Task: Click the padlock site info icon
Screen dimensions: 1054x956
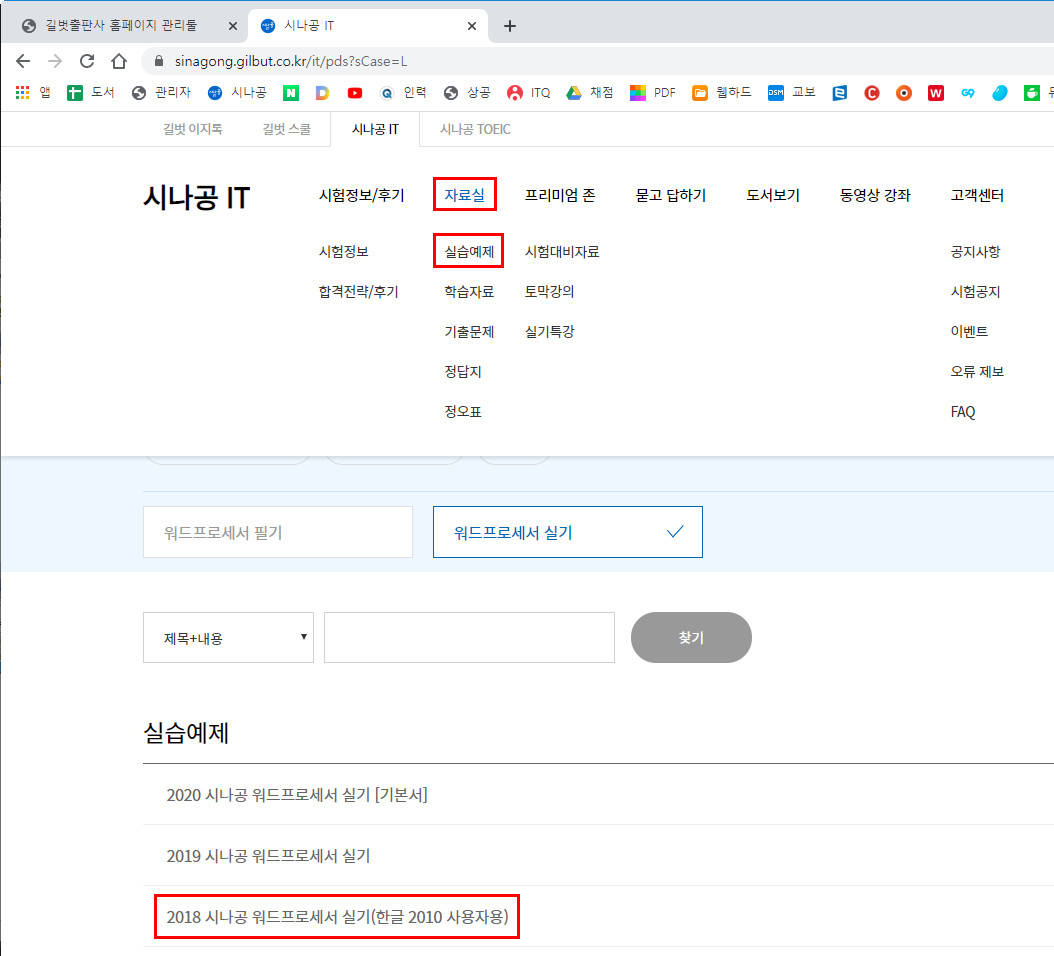Action: tap(159, 61)
